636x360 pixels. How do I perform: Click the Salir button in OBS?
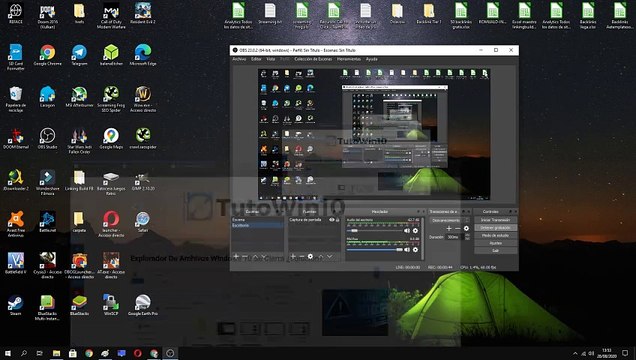[495, 251]
